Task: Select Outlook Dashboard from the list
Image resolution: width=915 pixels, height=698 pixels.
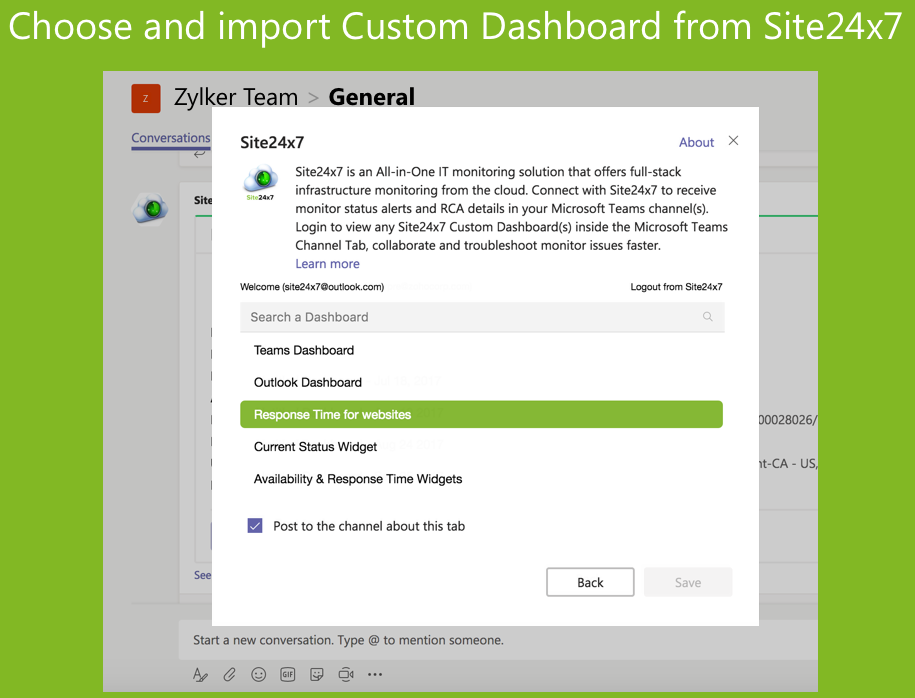Action: [x=308, y=382]
